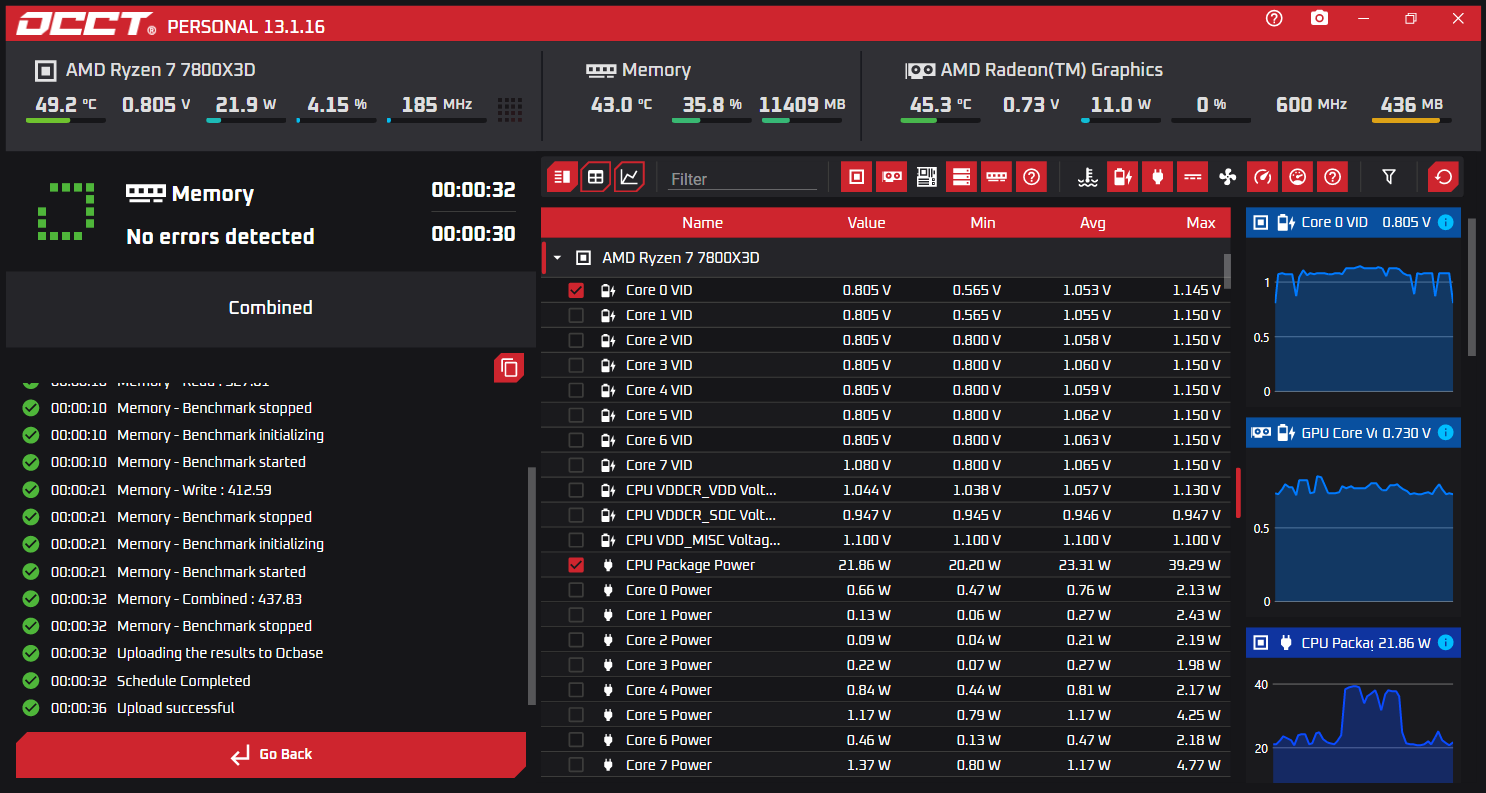Select the 'Memory - Write : 412.59' log entry
This screenshot has height=793, width=1486.
pyautogui.click(x=194, y=490)
